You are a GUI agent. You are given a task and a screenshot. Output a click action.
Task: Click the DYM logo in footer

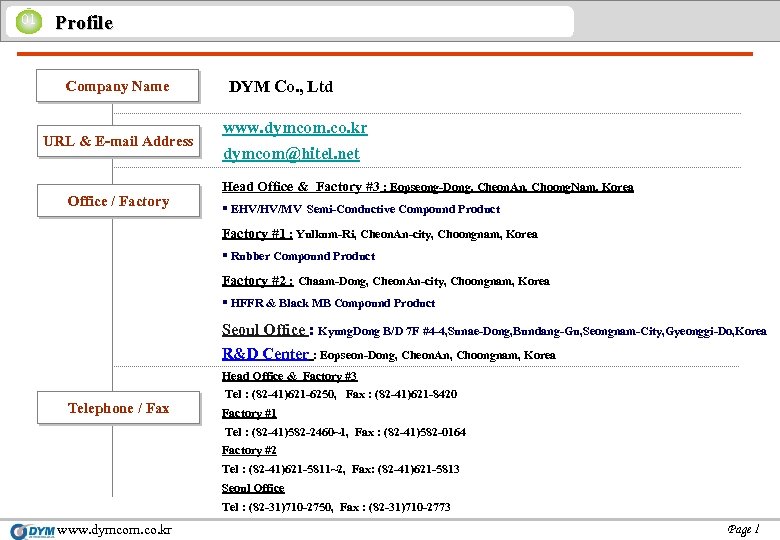pyautogui.click(x=33, y=531)
